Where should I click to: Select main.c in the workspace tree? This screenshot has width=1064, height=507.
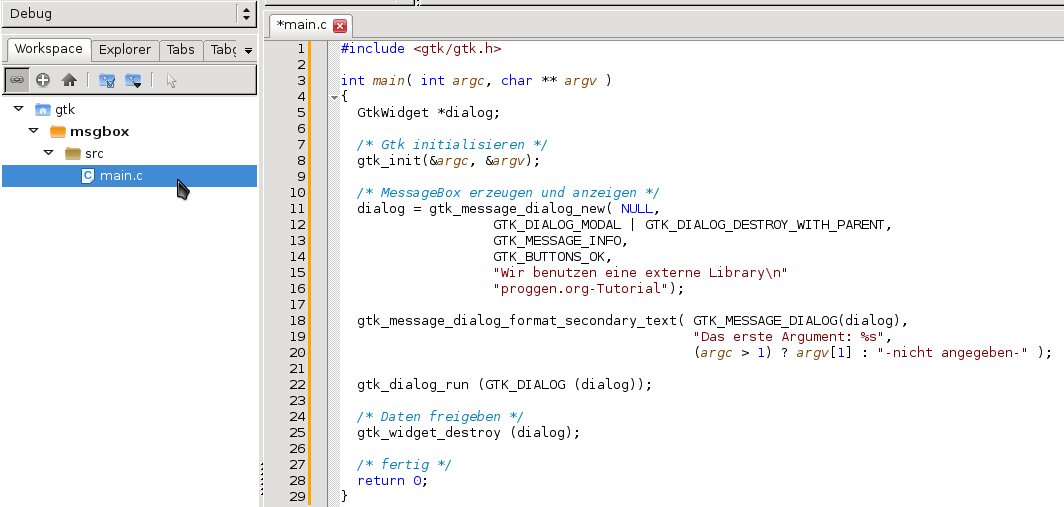(121, 176)
